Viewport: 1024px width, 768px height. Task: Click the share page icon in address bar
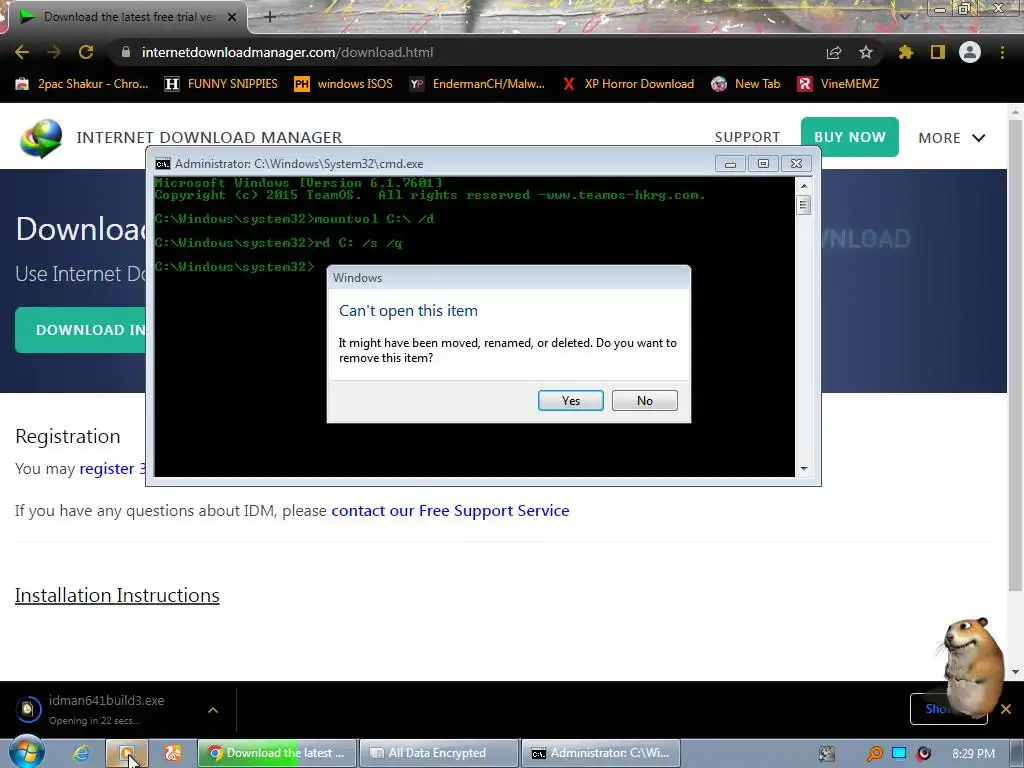[x=834, y=52]
